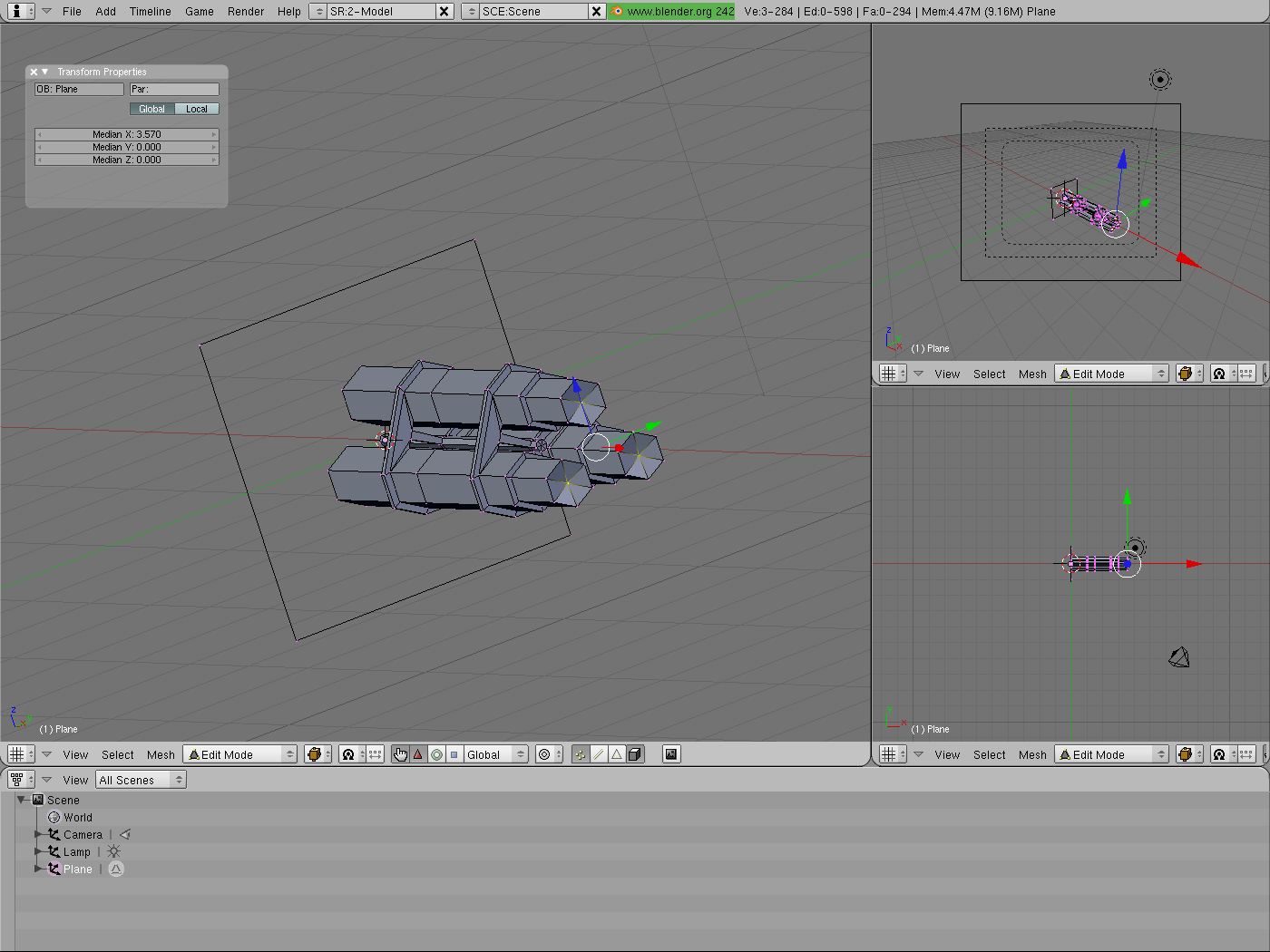Select the translate manipulator triangle icon

click(x=418, y=754)
